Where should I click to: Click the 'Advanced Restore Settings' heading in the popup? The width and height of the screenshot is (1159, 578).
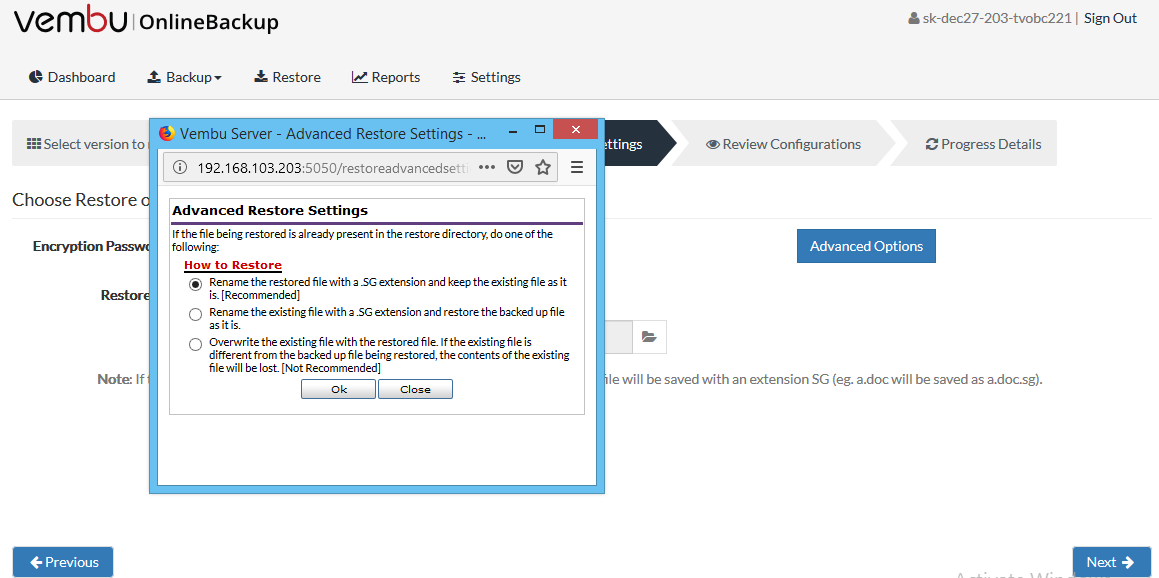point(270,211)
